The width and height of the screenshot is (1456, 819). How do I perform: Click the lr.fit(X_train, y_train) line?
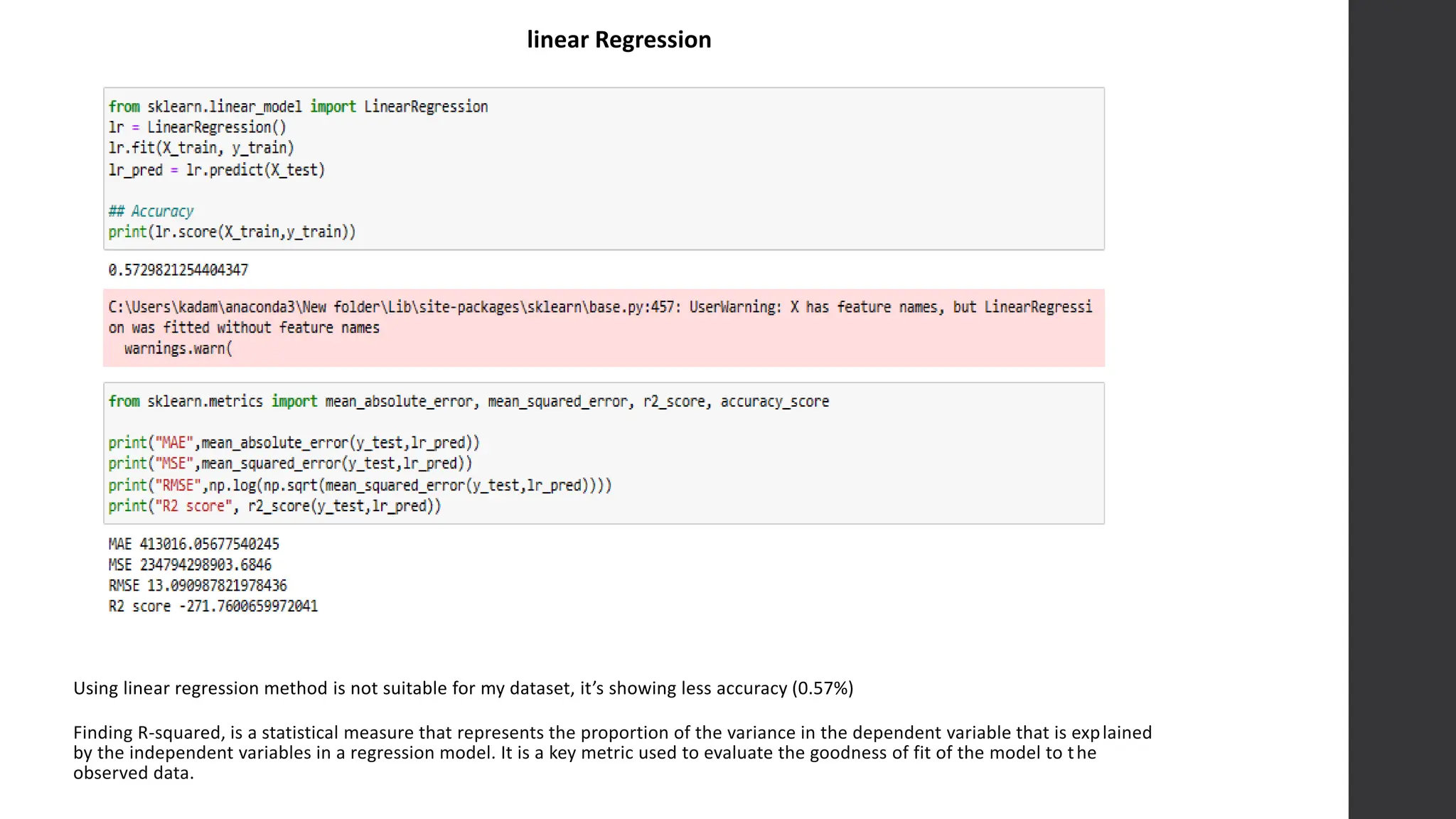coord(201,148)
